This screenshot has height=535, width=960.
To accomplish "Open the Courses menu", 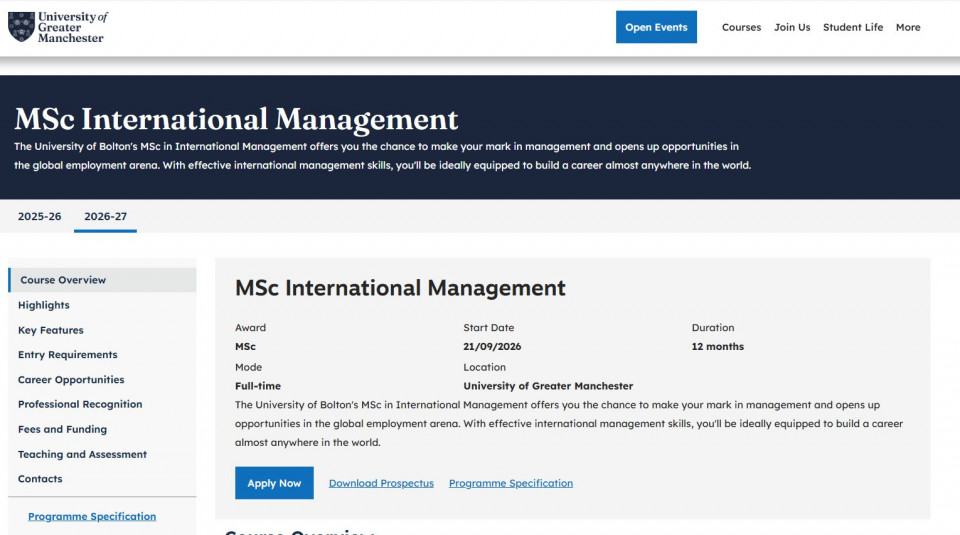I will [741, 27].
